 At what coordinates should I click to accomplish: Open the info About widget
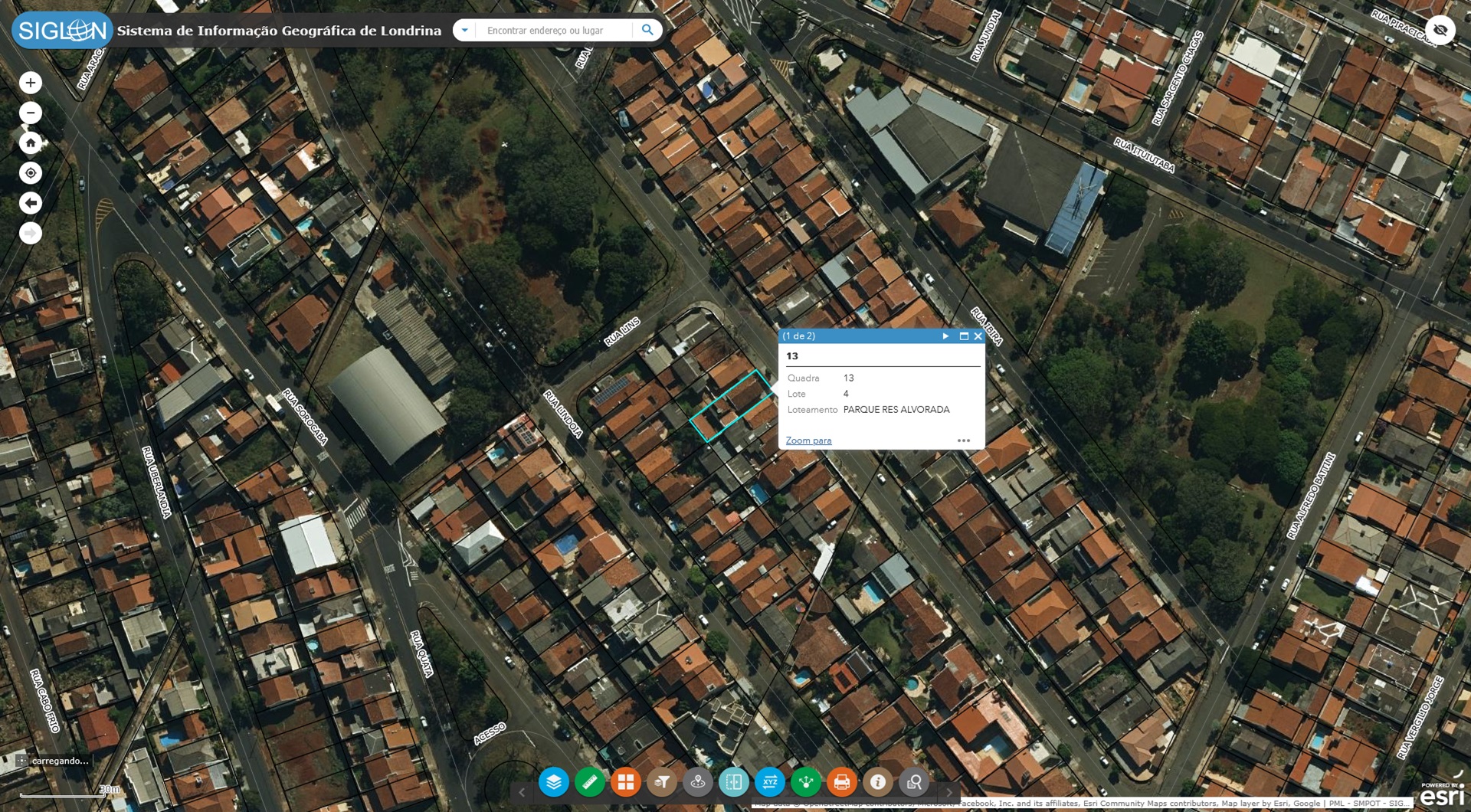[878, 782]
